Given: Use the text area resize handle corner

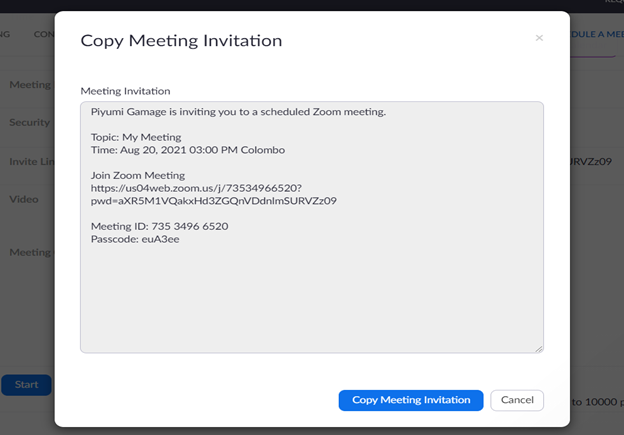Looking at the screenshot, I should (x=539, y=349).
